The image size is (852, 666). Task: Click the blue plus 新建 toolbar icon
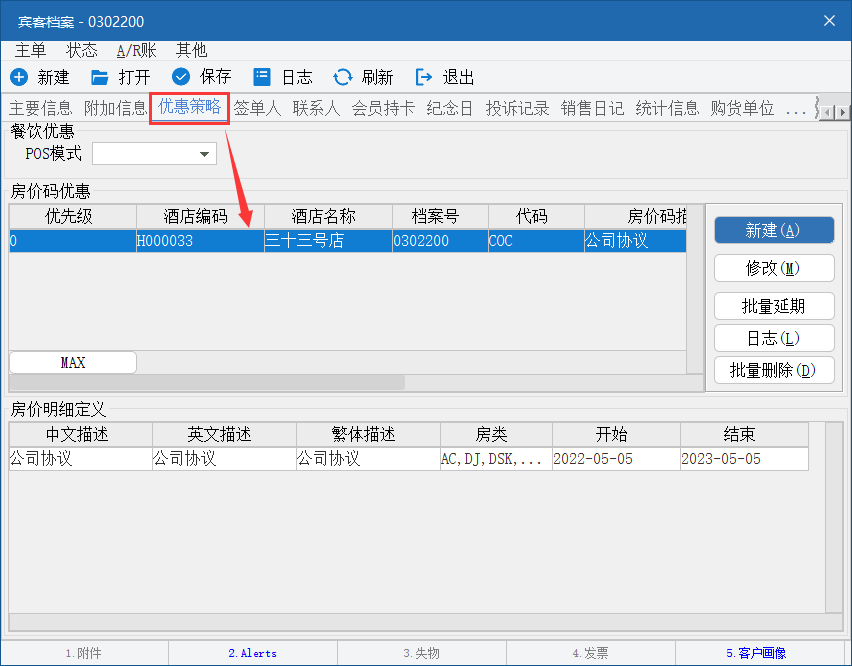pos(19,77)
